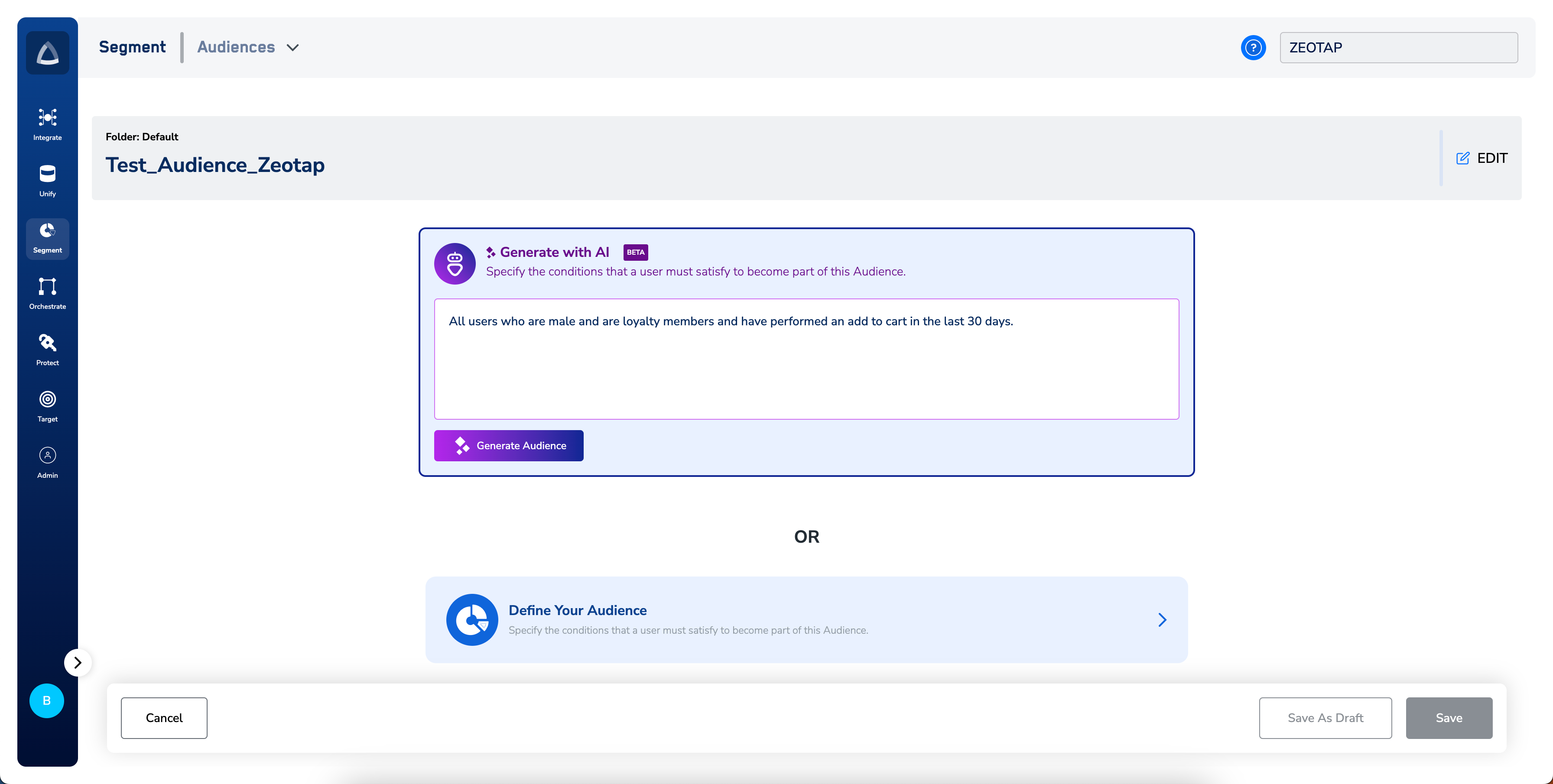Click the blue help question mark icon
The width and height of the screenshot is (1553, 784).
click(1253, 48)
